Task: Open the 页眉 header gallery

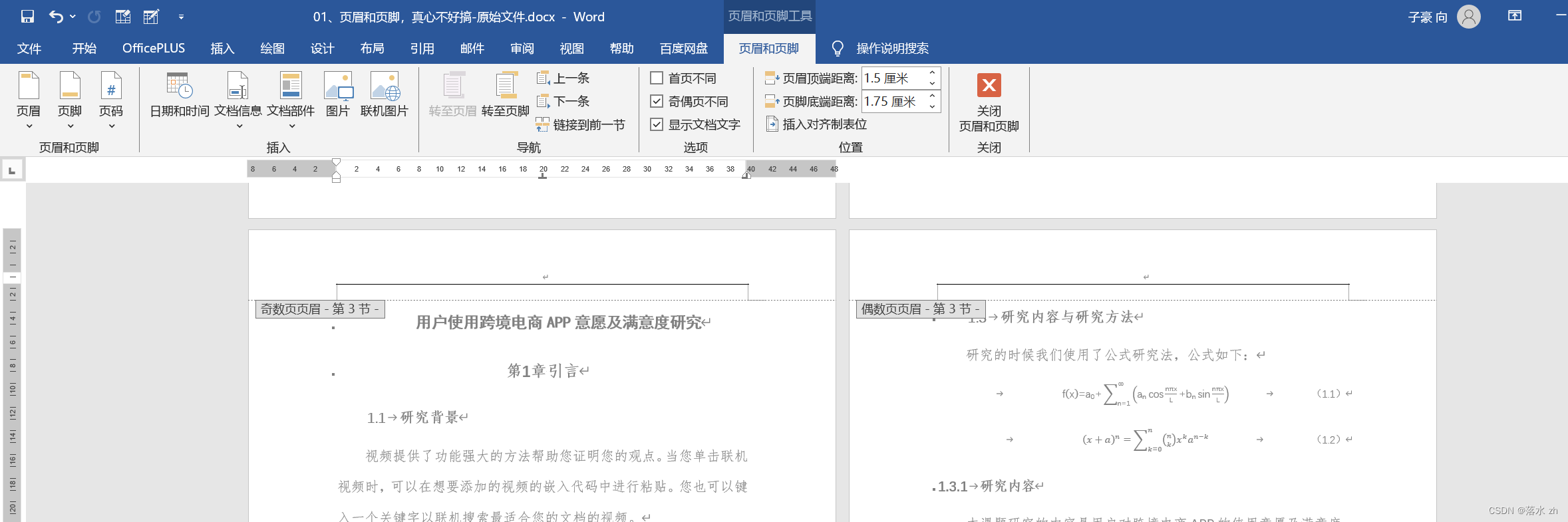Action: (x=29, y=100)
